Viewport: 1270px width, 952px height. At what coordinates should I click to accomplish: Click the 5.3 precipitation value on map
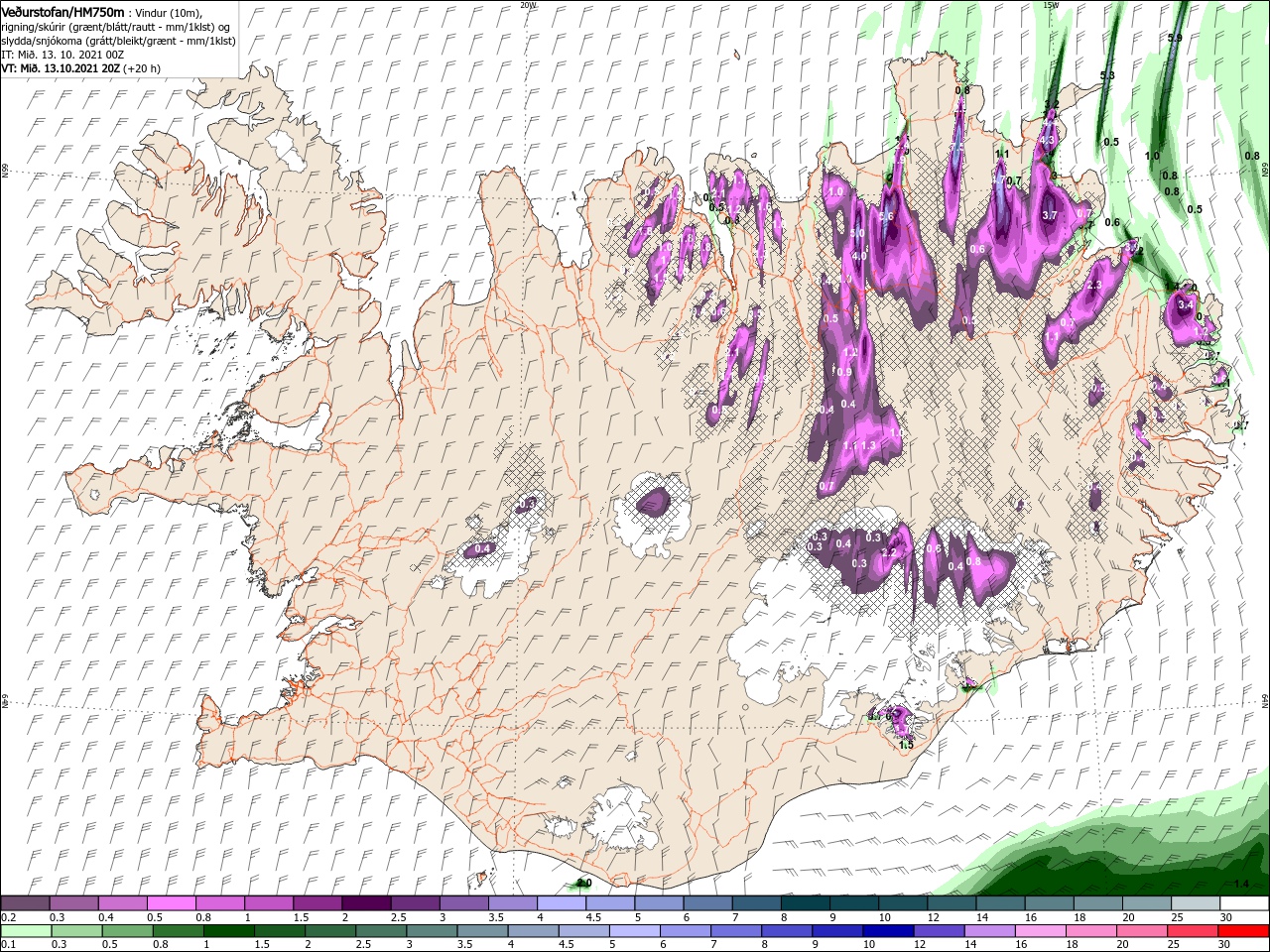tap(1108, 75)
